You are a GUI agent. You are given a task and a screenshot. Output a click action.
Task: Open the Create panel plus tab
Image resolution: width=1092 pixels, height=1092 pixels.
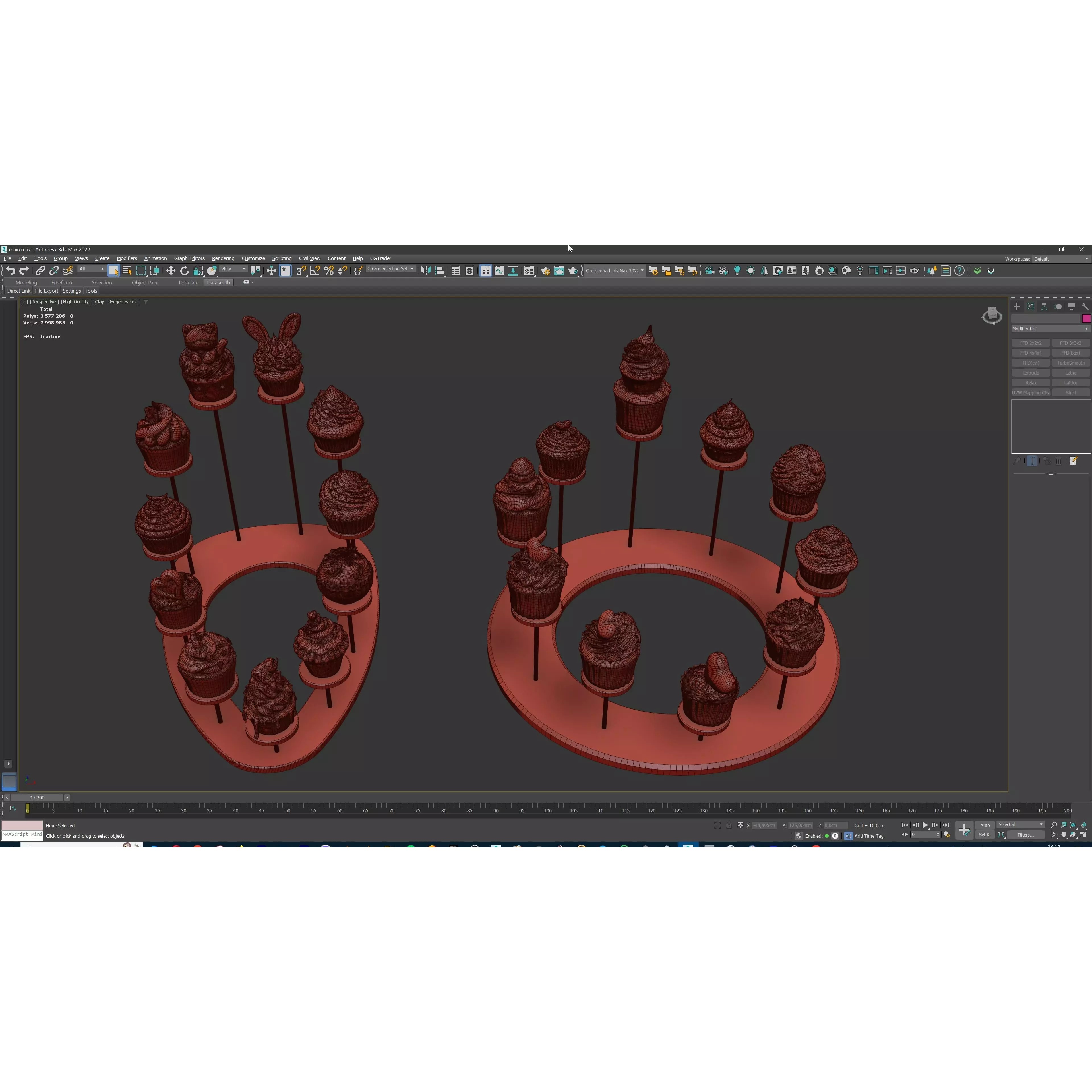click(1017, 306)
